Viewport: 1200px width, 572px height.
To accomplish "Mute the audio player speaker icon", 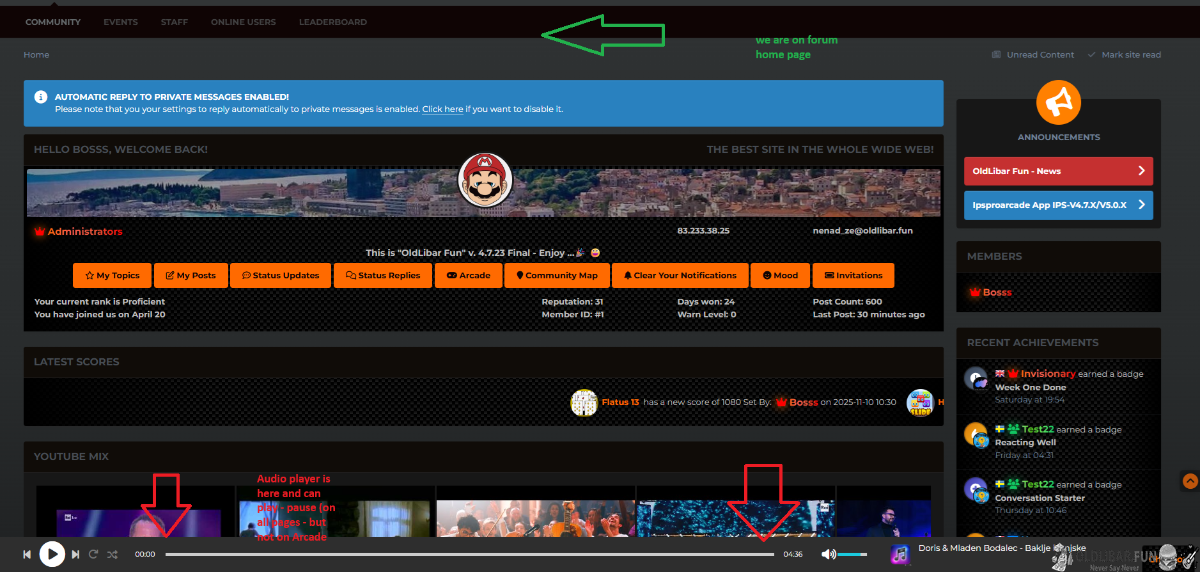I will click(x=827, y=554).
